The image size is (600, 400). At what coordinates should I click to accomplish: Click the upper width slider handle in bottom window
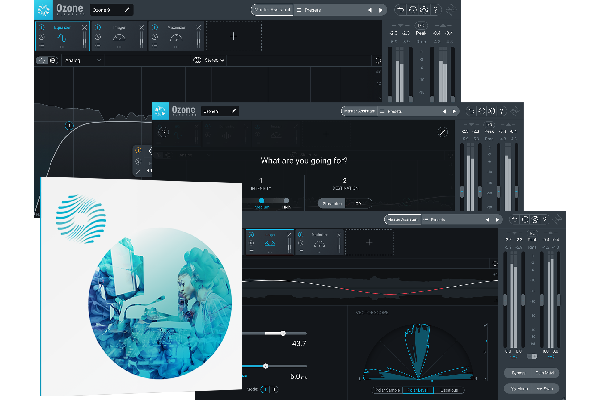click(x=284, y=333)
